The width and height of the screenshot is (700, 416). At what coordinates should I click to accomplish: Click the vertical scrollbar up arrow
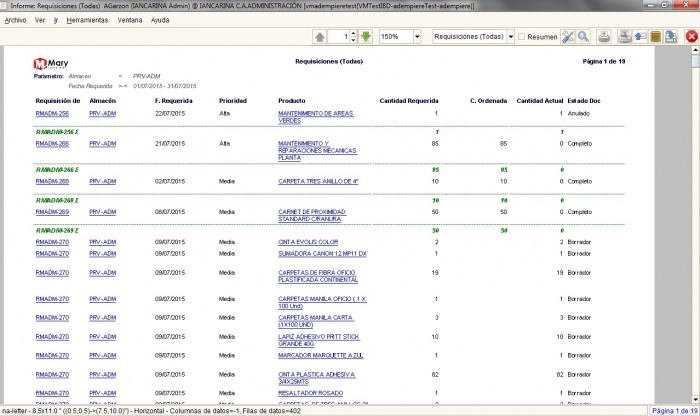(x=696, y=50)
